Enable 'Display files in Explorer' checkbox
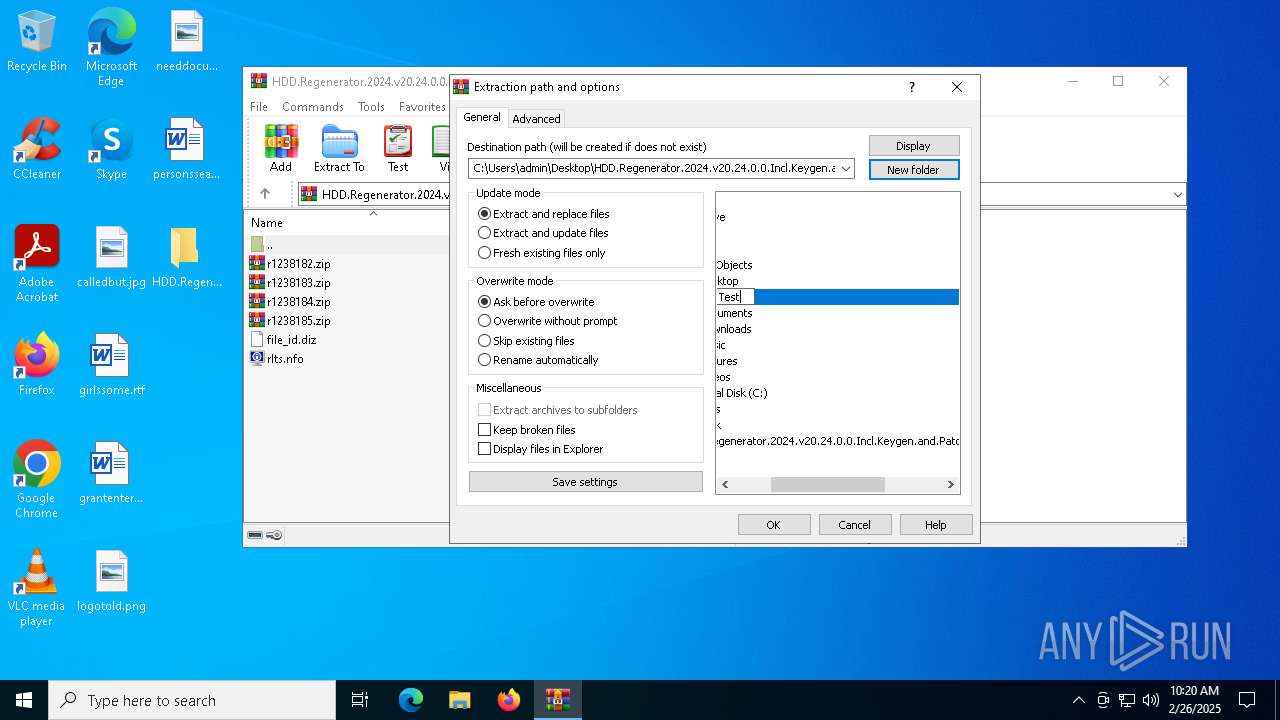Viewport: 1280px width, 720px height. 541,449
